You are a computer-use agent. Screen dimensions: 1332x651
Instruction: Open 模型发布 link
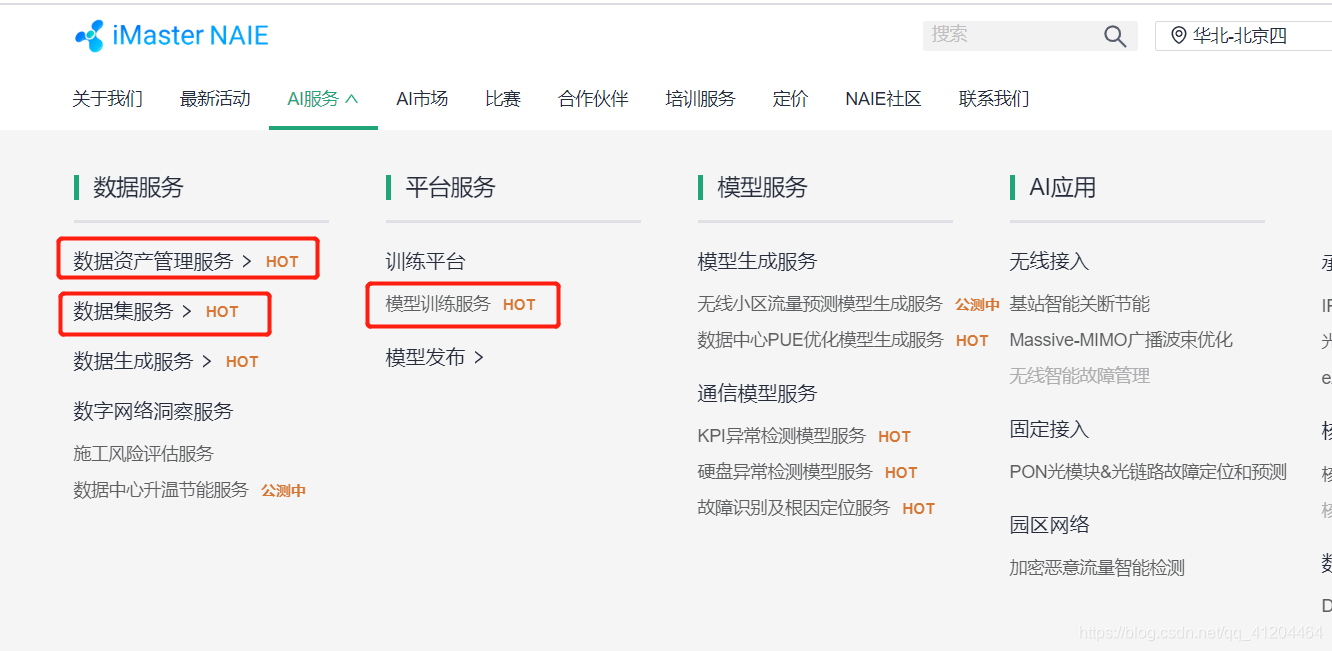425,357
